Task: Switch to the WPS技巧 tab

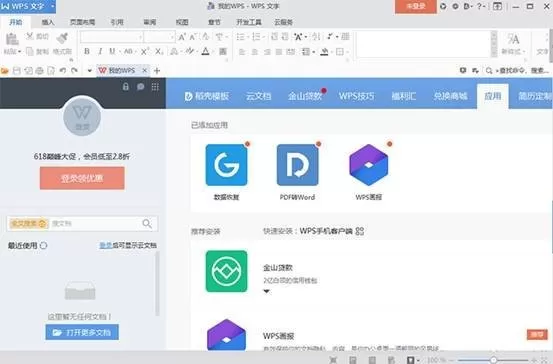Action: click(356, 96)
